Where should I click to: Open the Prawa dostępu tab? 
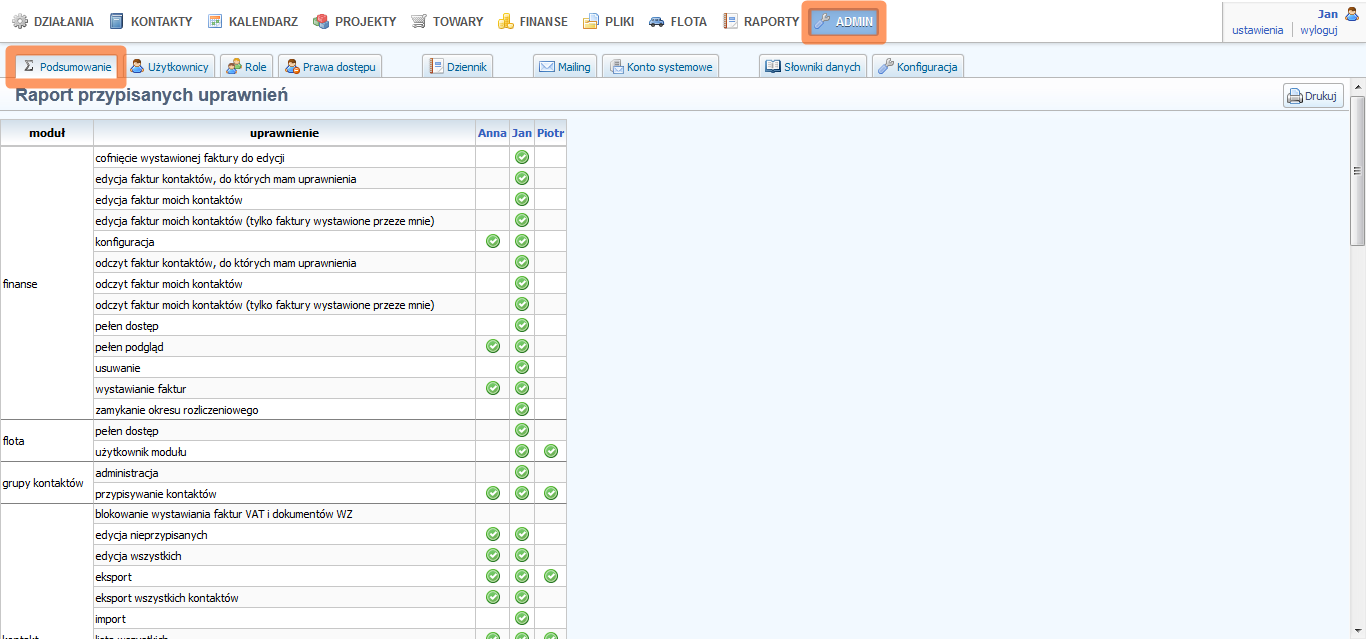tap(330, 67)
